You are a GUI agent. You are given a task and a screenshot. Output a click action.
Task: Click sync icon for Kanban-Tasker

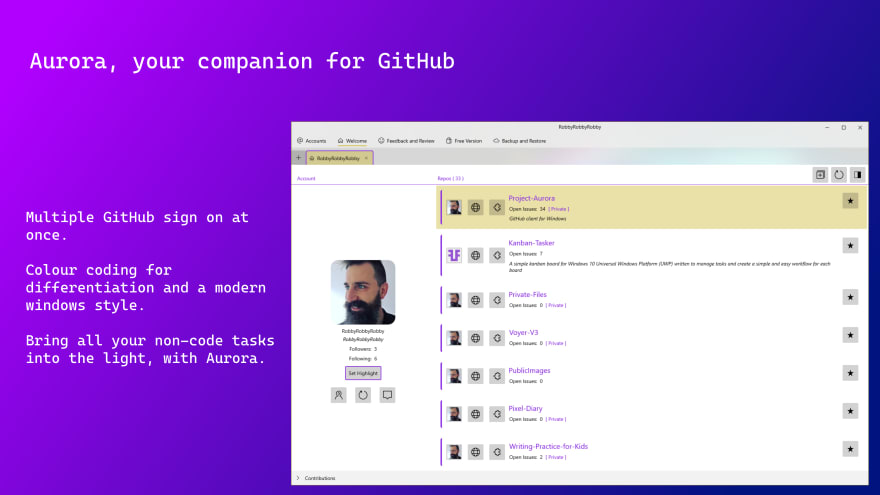(x=497, y=255)
